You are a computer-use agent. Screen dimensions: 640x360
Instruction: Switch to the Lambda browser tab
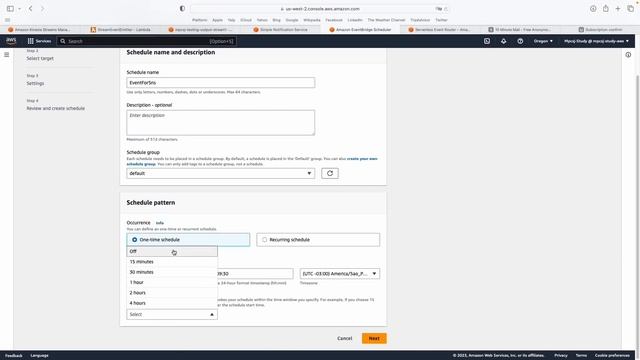point(120,29)
